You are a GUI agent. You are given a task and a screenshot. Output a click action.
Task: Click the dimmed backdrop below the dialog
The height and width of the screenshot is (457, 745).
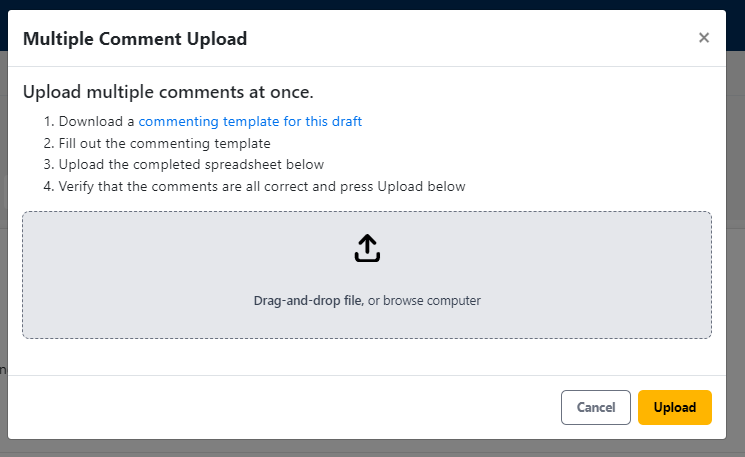pos(372,448)
